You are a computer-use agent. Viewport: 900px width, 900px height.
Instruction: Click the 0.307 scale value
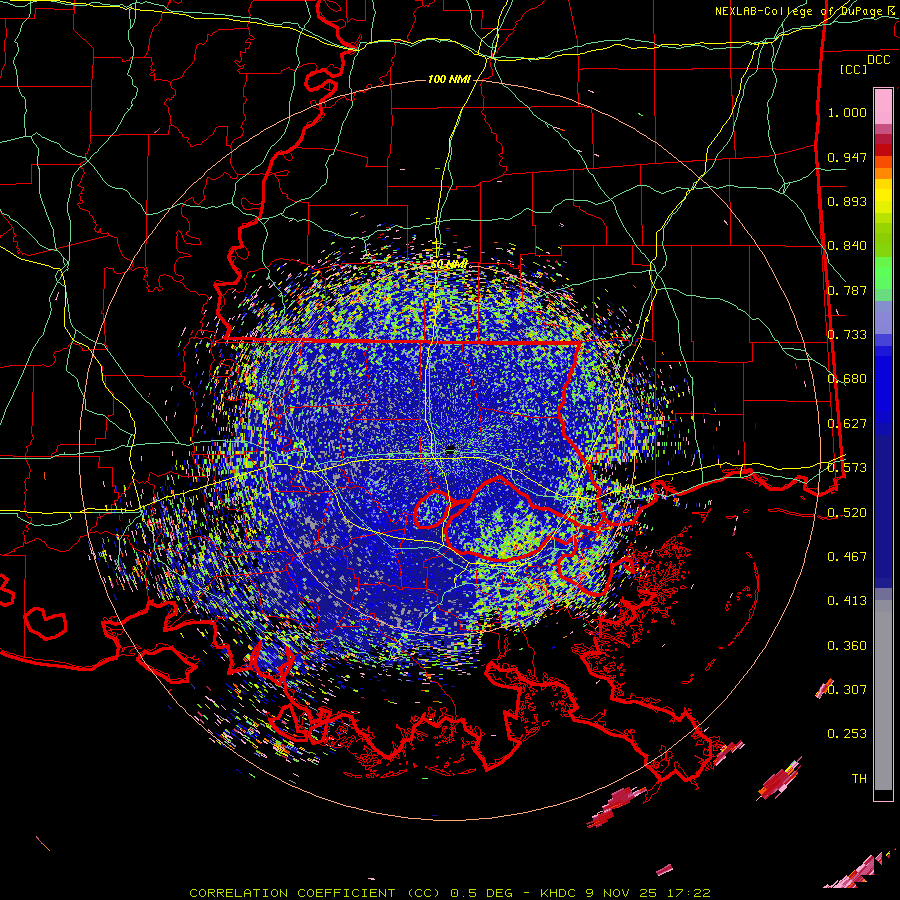click(847, 690)
